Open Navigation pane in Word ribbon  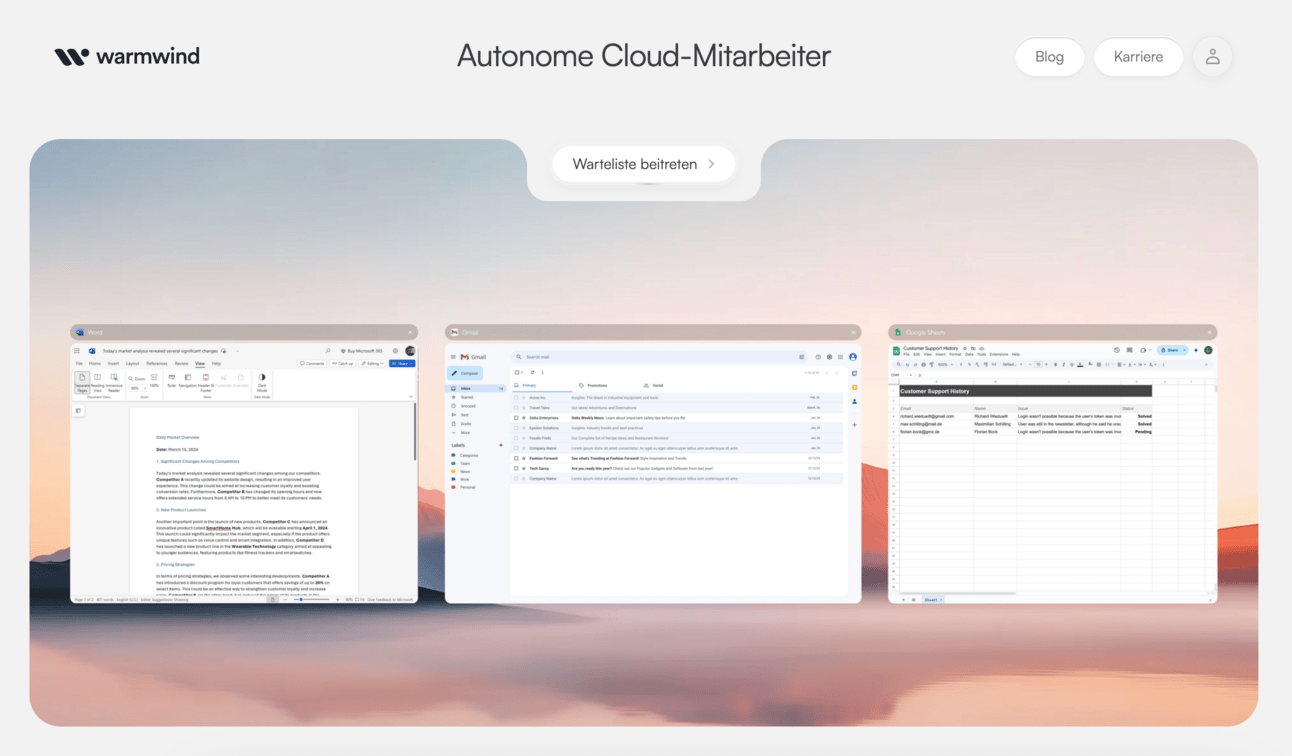click(187, 381)
